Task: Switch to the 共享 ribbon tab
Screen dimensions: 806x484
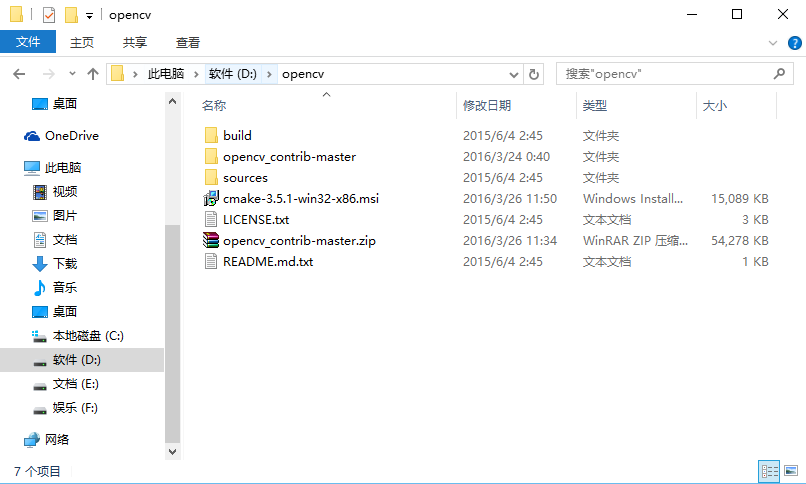Action: point(135,42)
